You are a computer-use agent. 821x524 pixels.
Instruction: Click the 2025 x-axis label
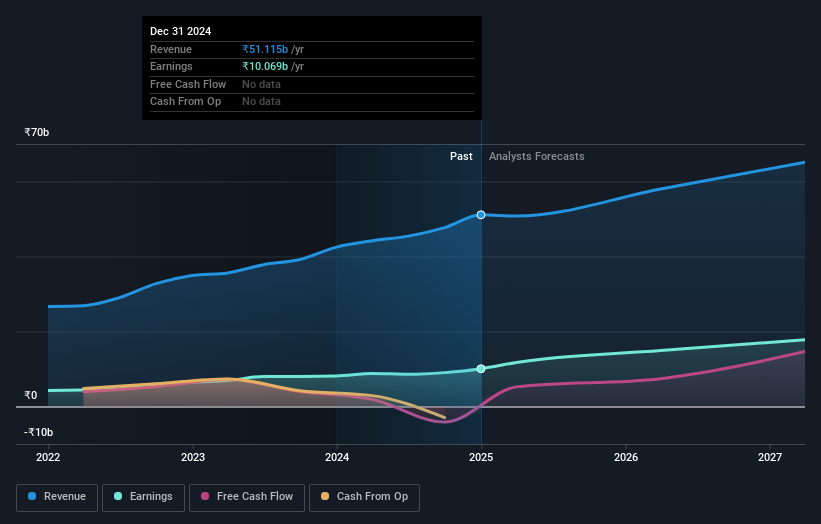pos(481,457)
